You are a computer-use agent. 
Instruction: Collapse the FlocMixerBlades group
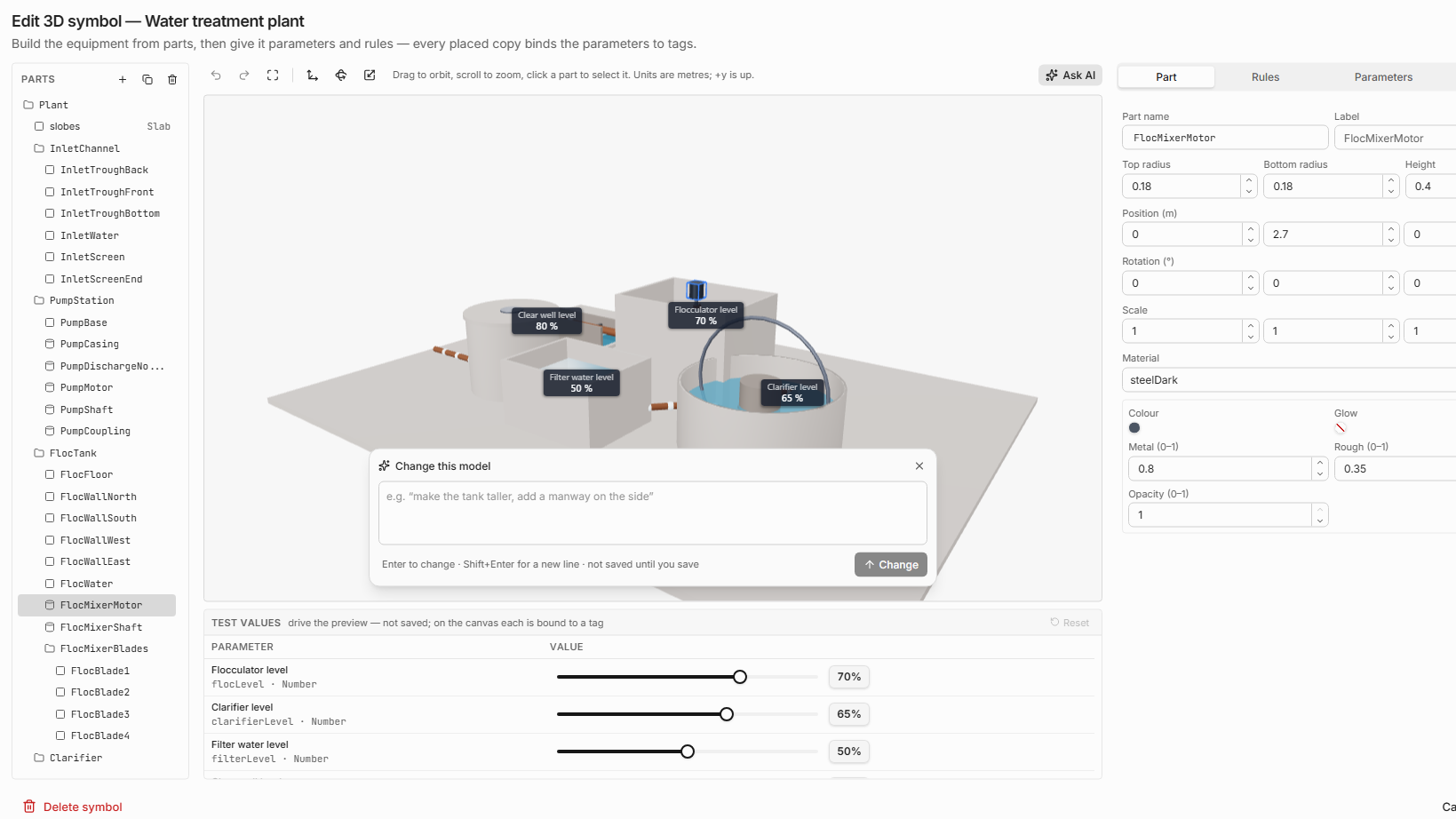tap(50, 649)
